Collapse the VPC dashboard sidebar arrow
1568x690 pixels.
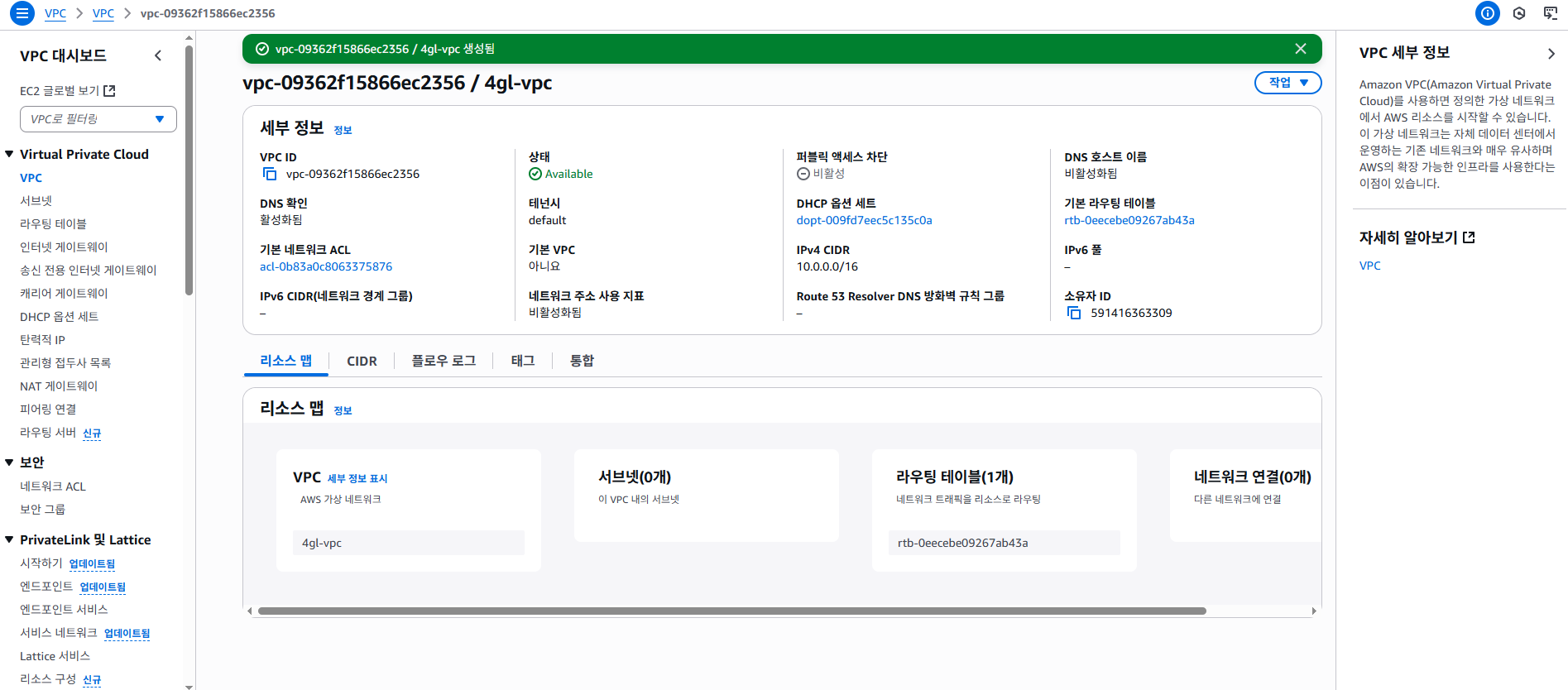click(x=158, y=55)
